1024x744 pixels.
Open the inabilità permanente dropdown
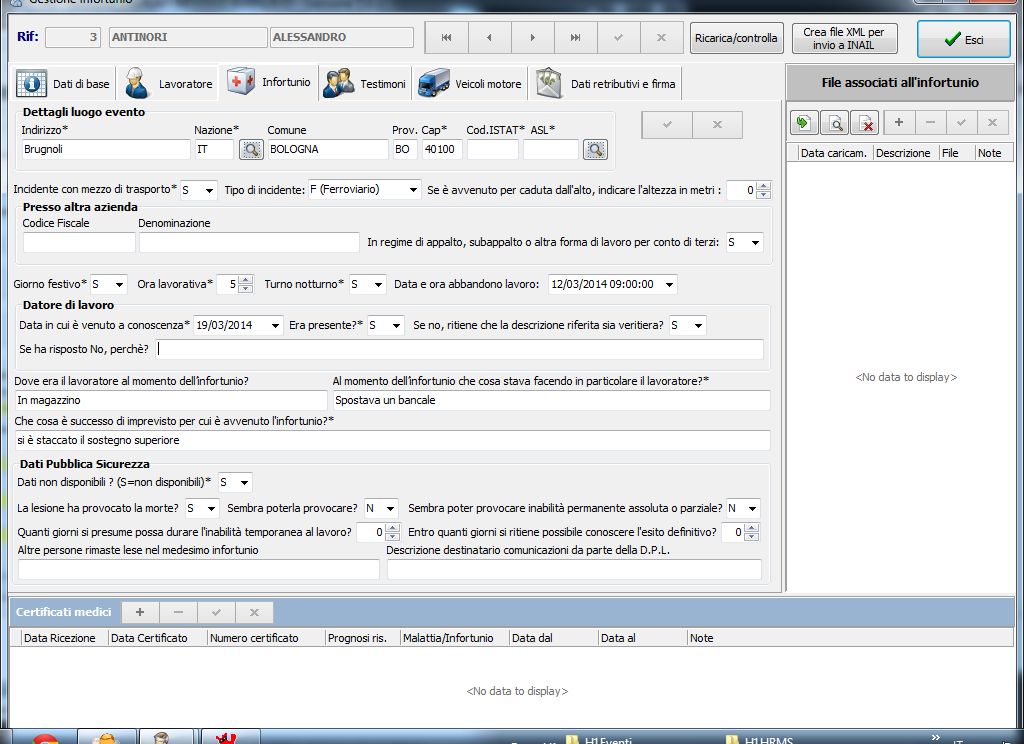752,508
